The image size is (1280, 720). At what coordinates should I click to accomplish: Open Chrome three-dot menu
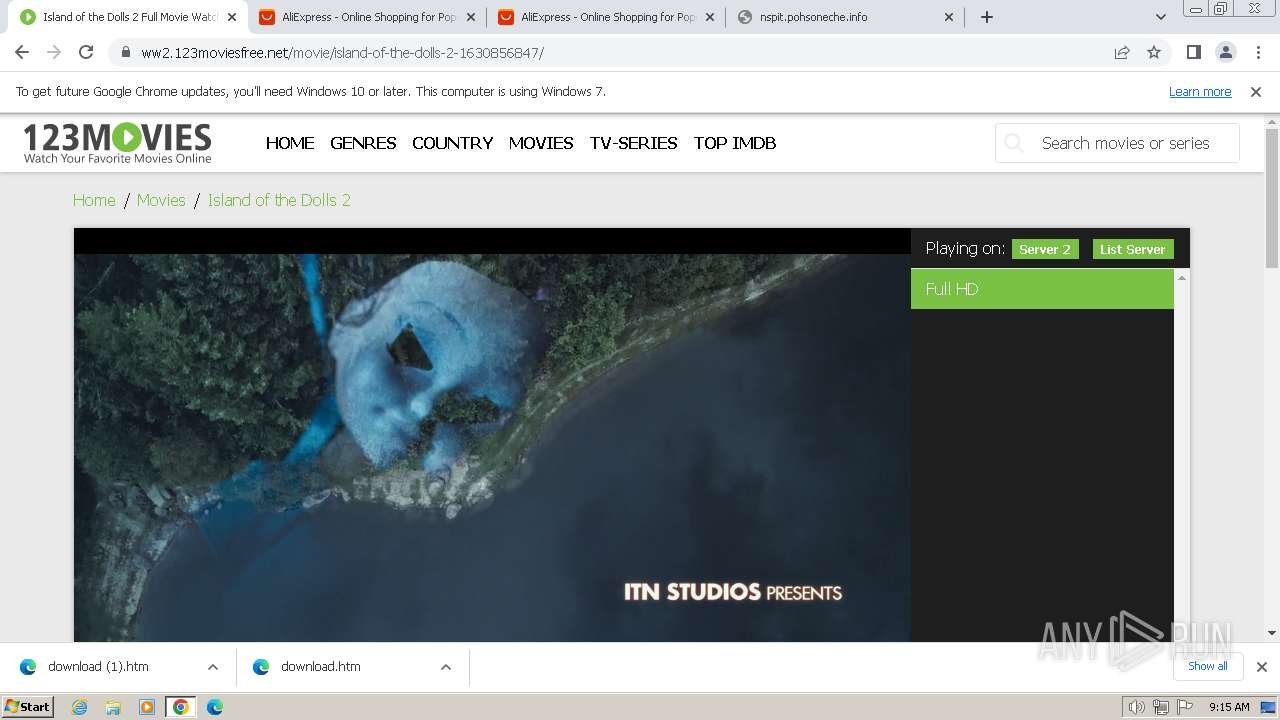[x=1257, y=52]
